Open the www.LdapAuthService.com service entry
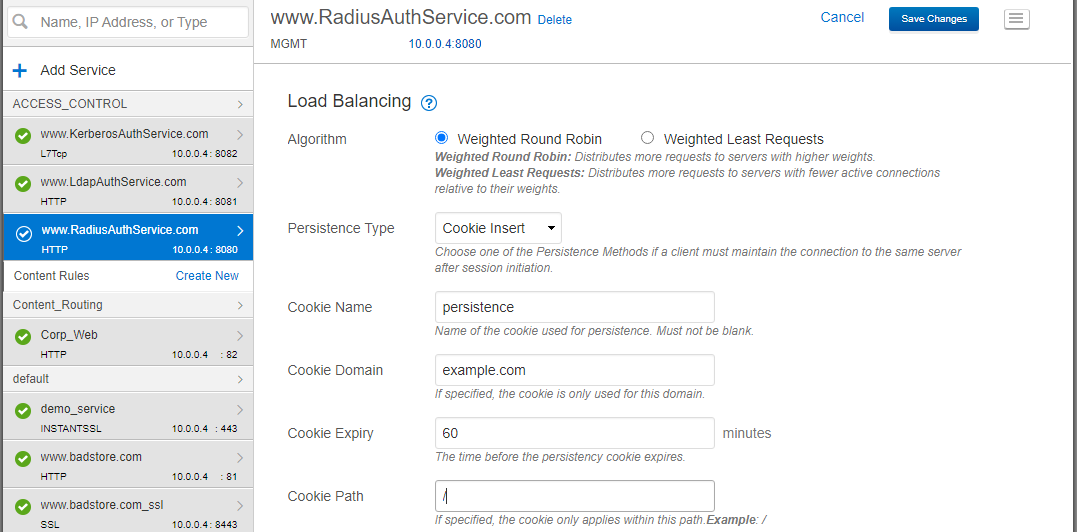Image resolution: width=1077 pixels, height=532 pixels. coord(128,189)
